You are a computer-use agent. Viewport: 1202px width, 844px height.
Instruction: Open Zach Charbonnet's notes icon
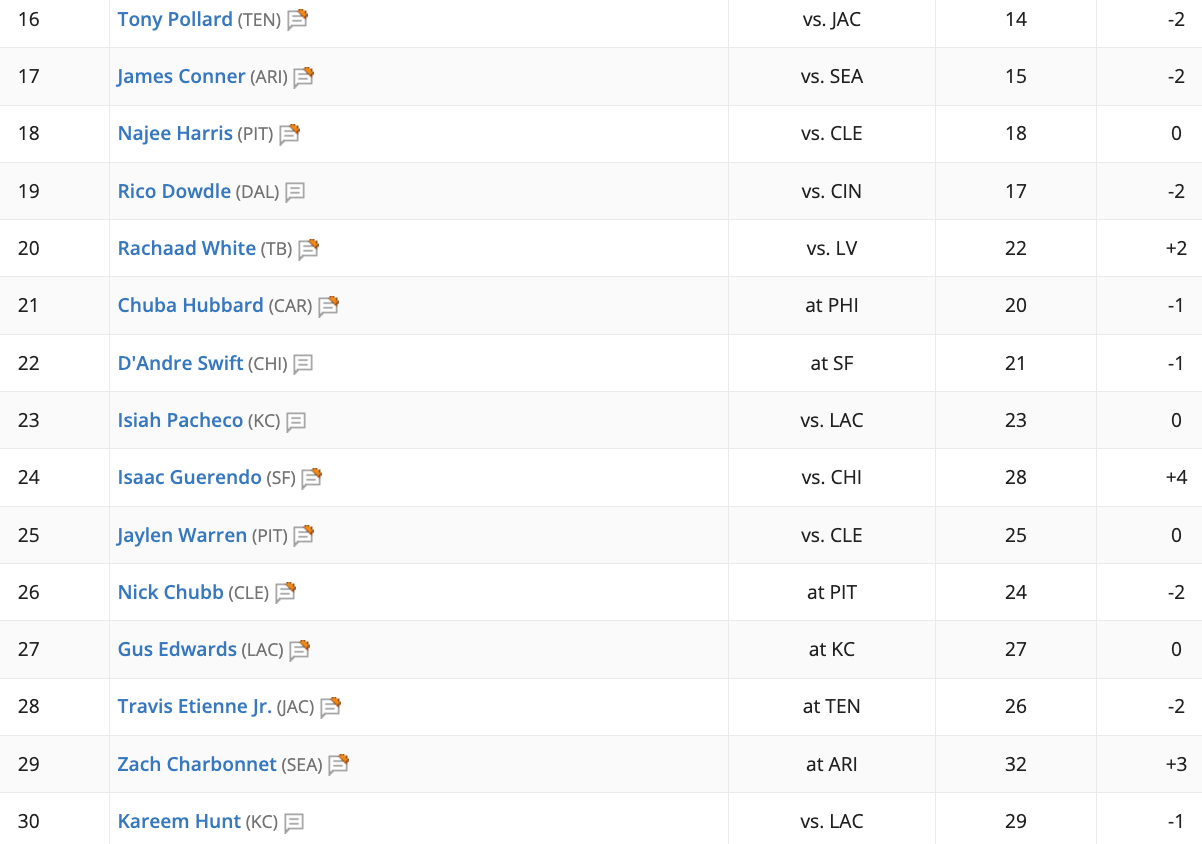point(338,765)
